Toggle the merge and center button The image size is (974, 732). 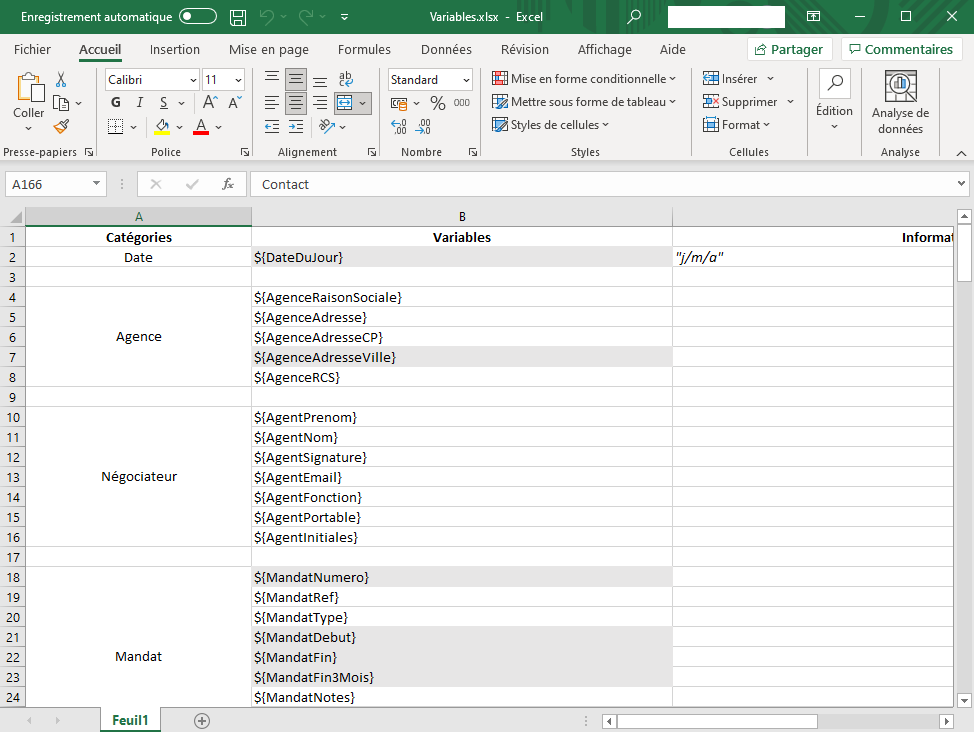[x=345, y=103]
